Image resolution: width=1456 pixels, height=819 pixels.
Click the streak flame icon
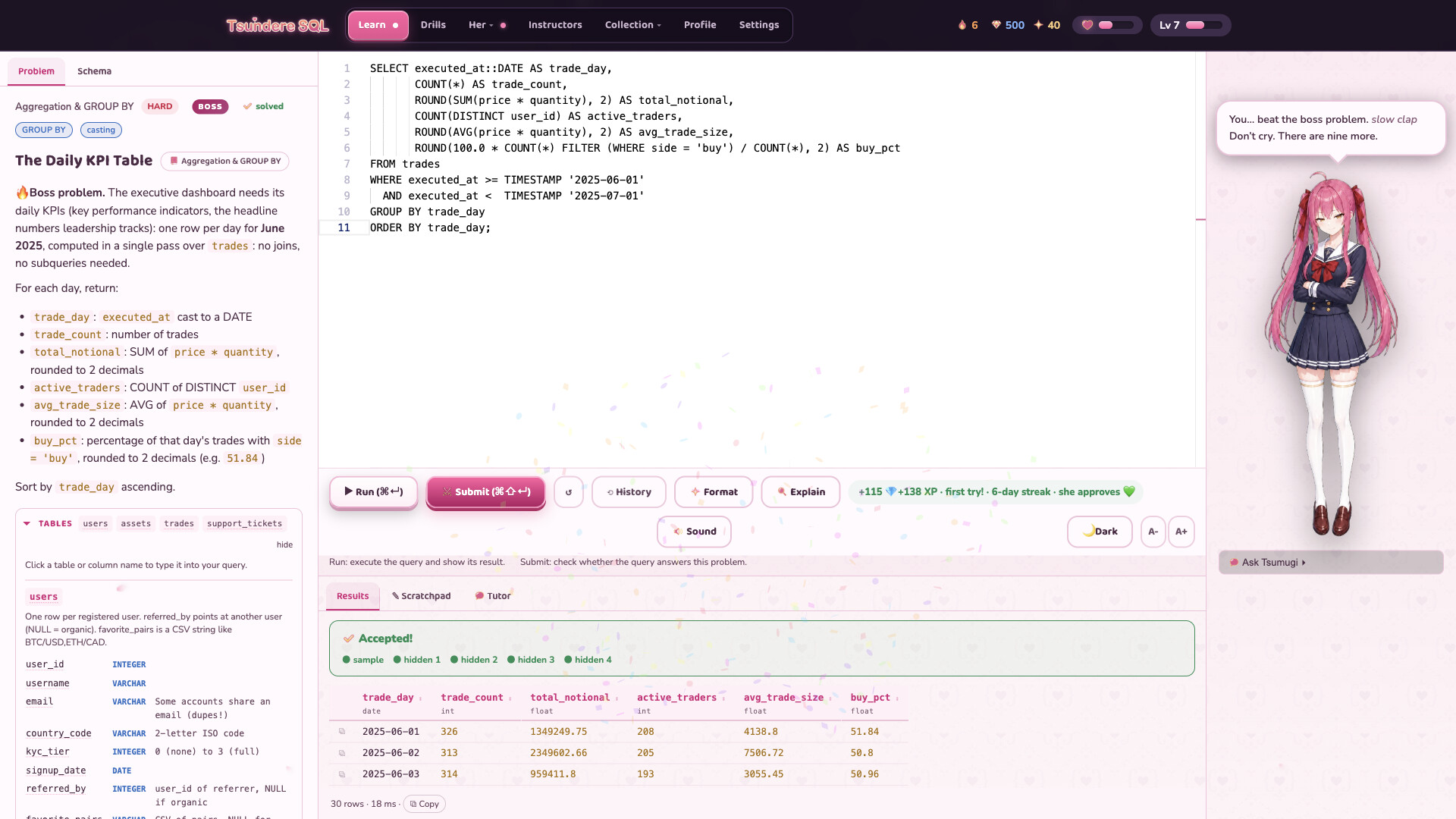point(962,25)
